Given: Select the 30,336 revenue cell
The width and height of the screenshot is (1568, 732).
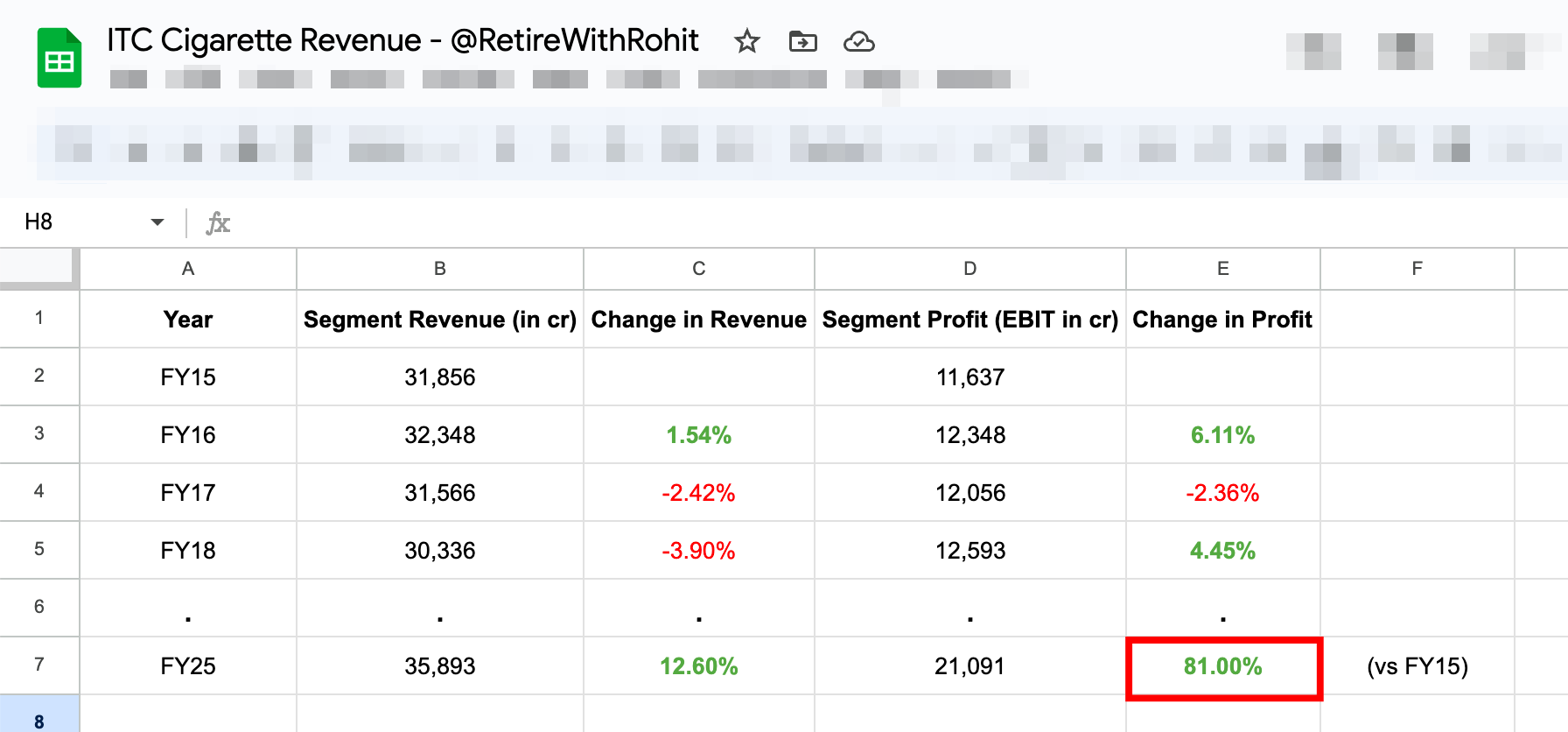Looking at the screenshot, I should (440, 551).
